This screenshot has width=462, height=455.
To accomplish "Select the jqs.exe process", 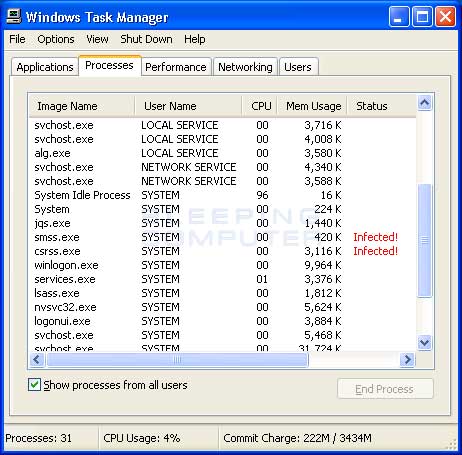I will click(222, 223).
